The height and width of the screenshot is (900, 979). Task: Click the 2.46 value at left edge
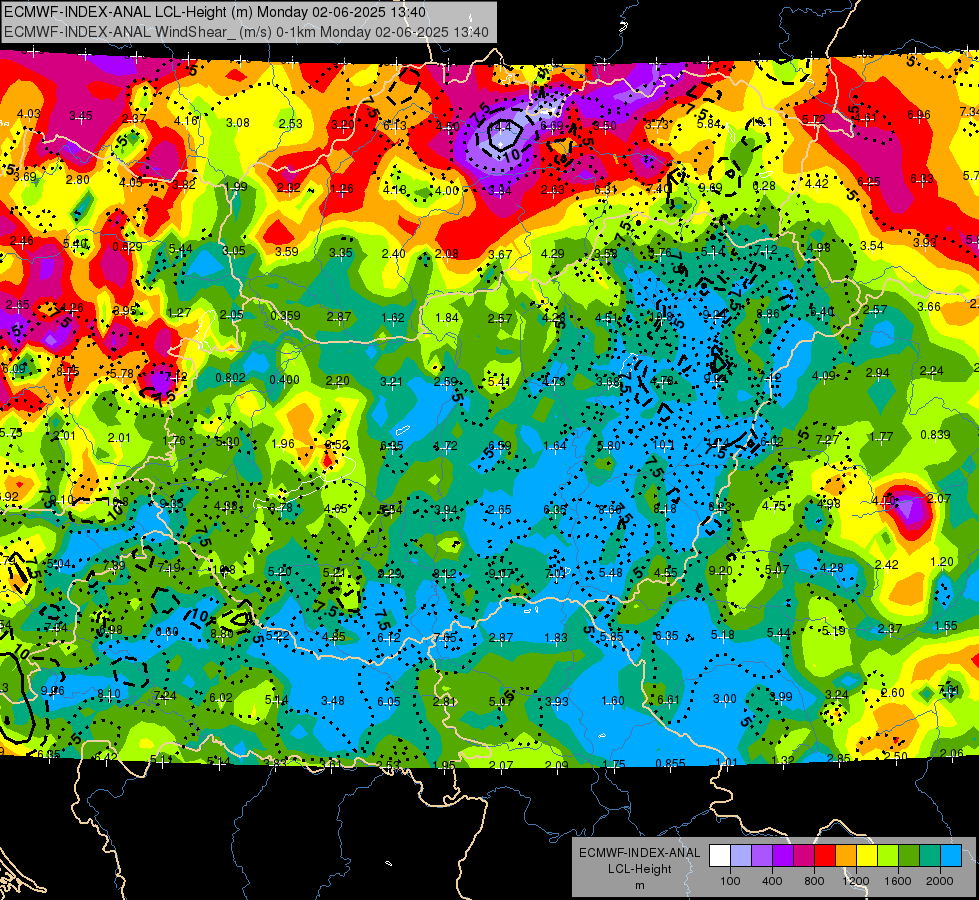22,240
